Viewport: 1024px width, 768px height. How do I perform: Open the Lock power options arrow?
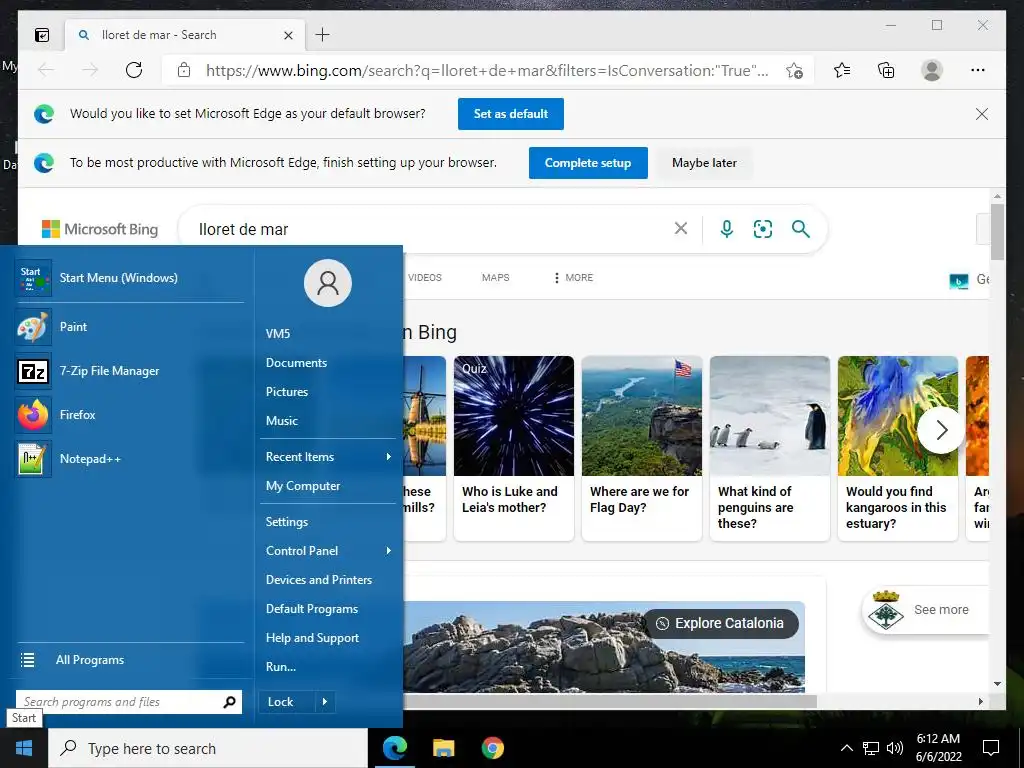(x=325, y=702)
